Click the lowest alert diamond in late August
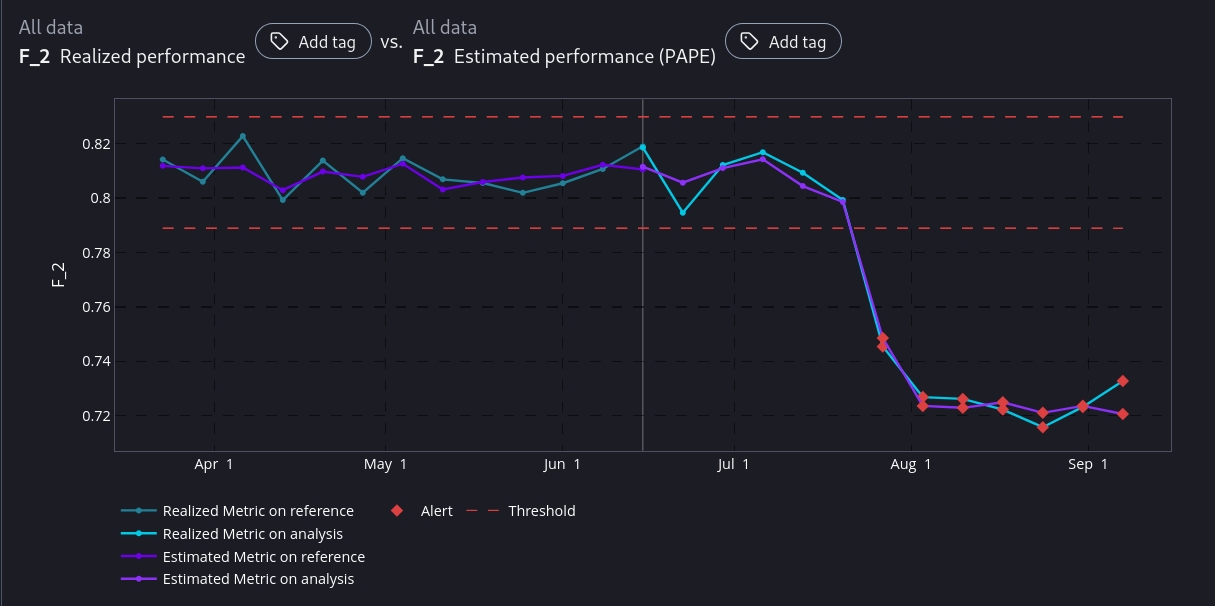The height and width of the screenshot is (606, 1215). coord(1043,427)
